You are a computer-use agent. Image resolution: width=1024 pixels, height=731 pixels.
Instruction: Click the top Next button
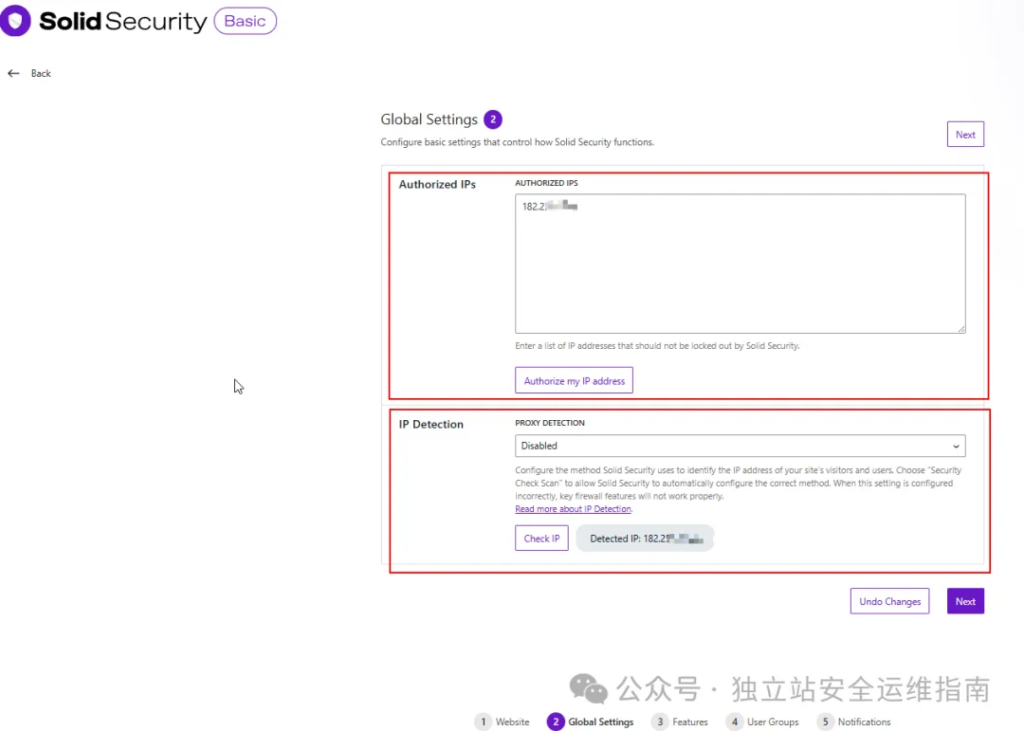click(x=965, y=135)
